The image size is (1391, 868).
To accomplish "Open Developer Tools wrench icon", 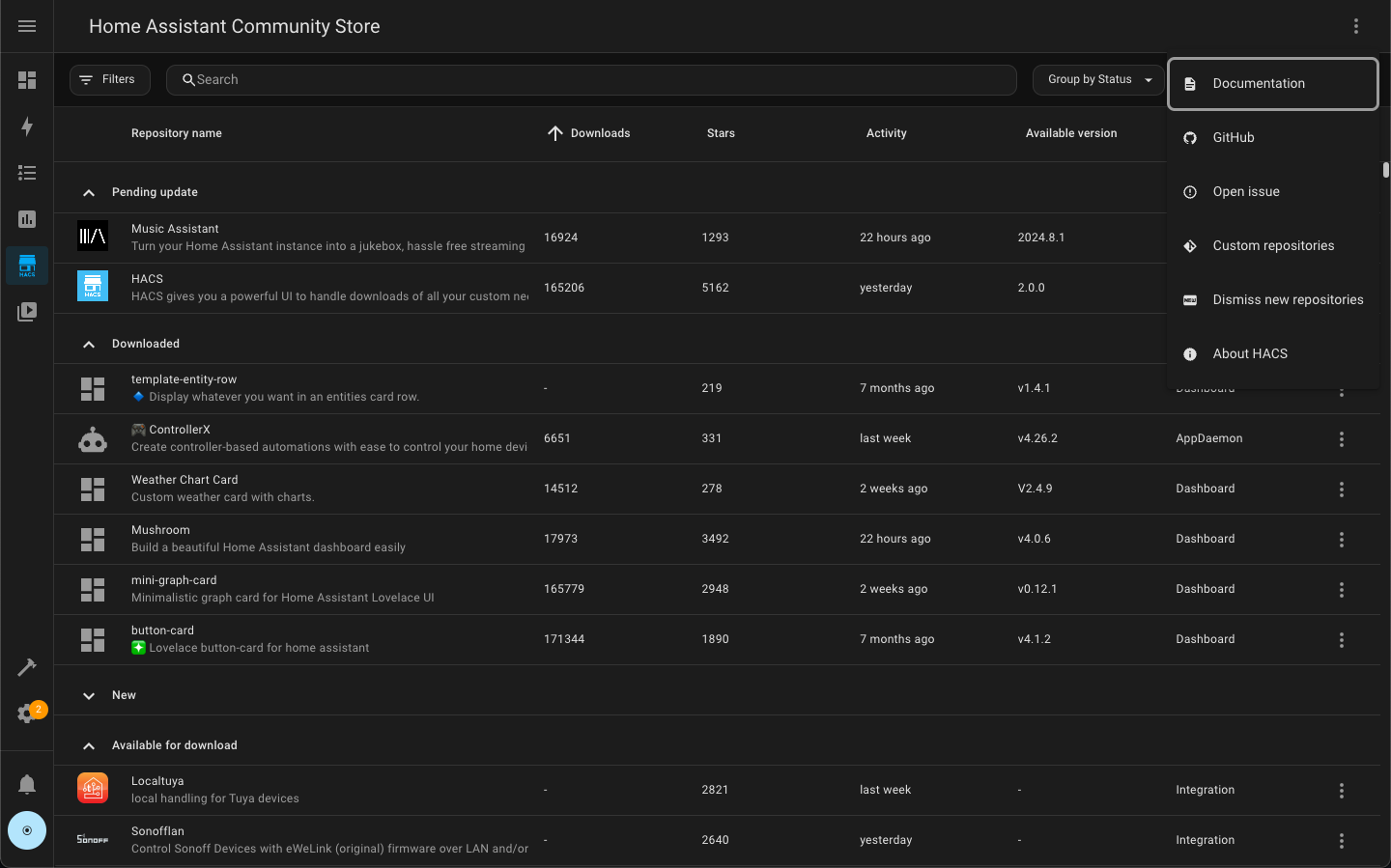I will 26,666.
